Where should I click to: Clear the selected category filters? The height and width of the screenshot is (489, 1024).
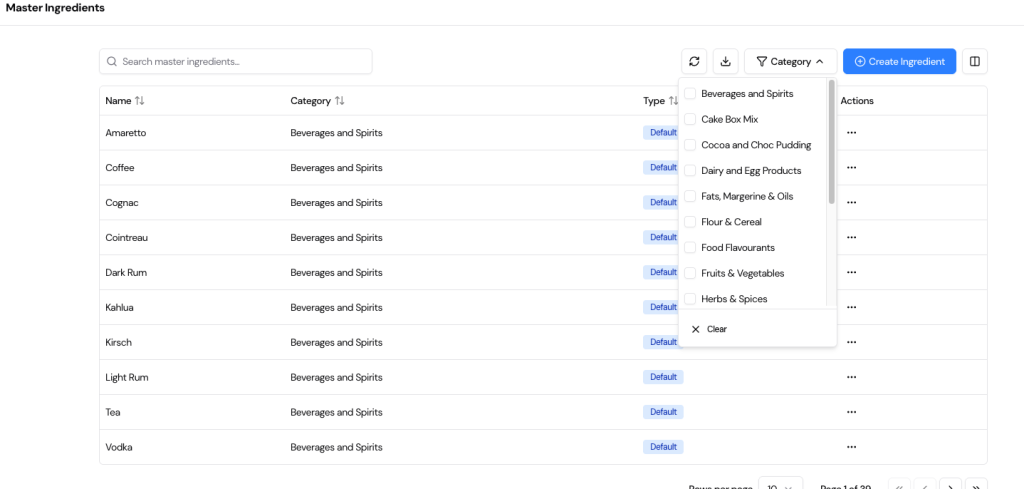pyautogui.click(x=709, y=329)
